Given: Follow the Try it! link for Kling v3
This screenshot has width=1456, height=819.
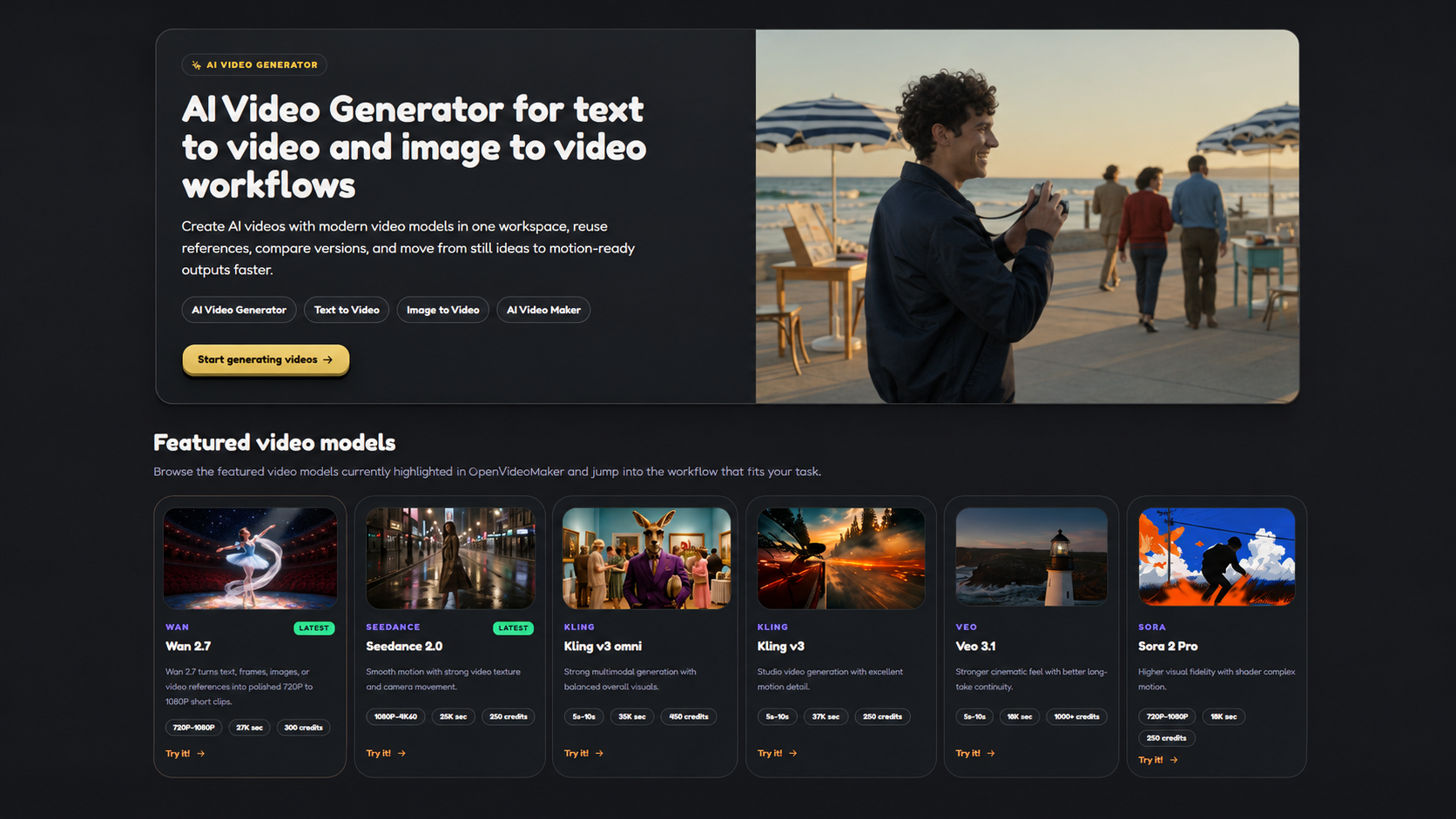Looking at the screenshot, I should pos(777,754).
